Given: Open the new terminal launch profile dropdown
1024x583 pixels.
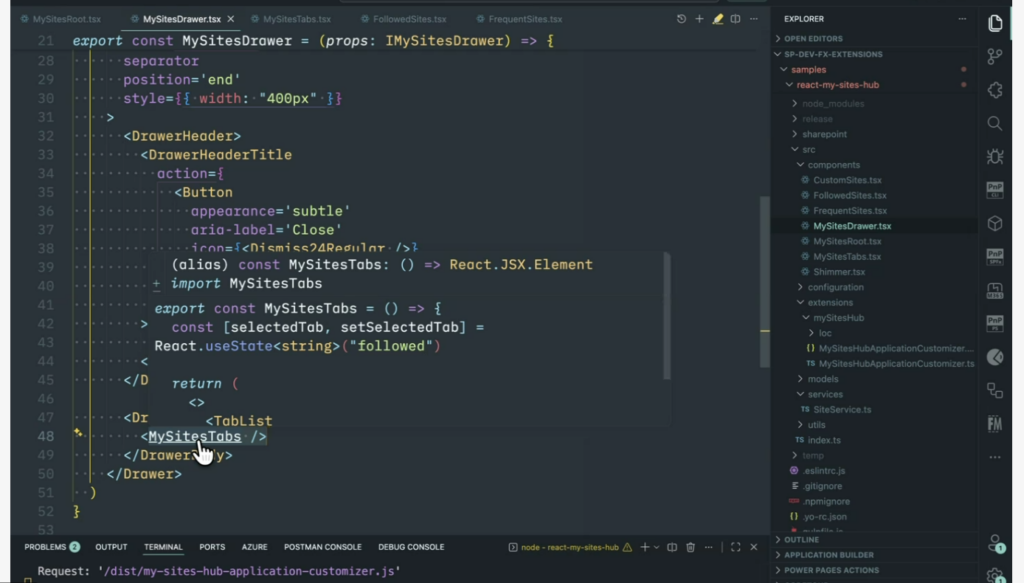Looking at the screenshot, I should point(656,547).
